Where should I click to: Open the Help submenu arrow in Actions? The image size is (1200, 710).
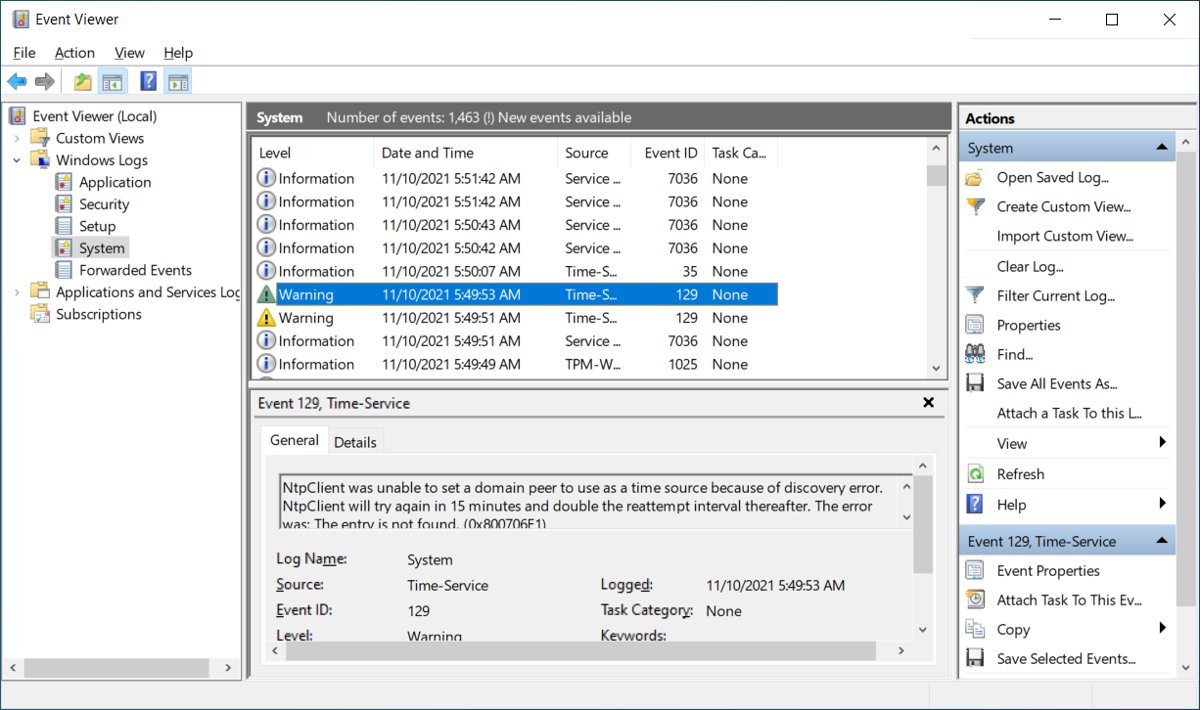click(x=1162, y=504)
